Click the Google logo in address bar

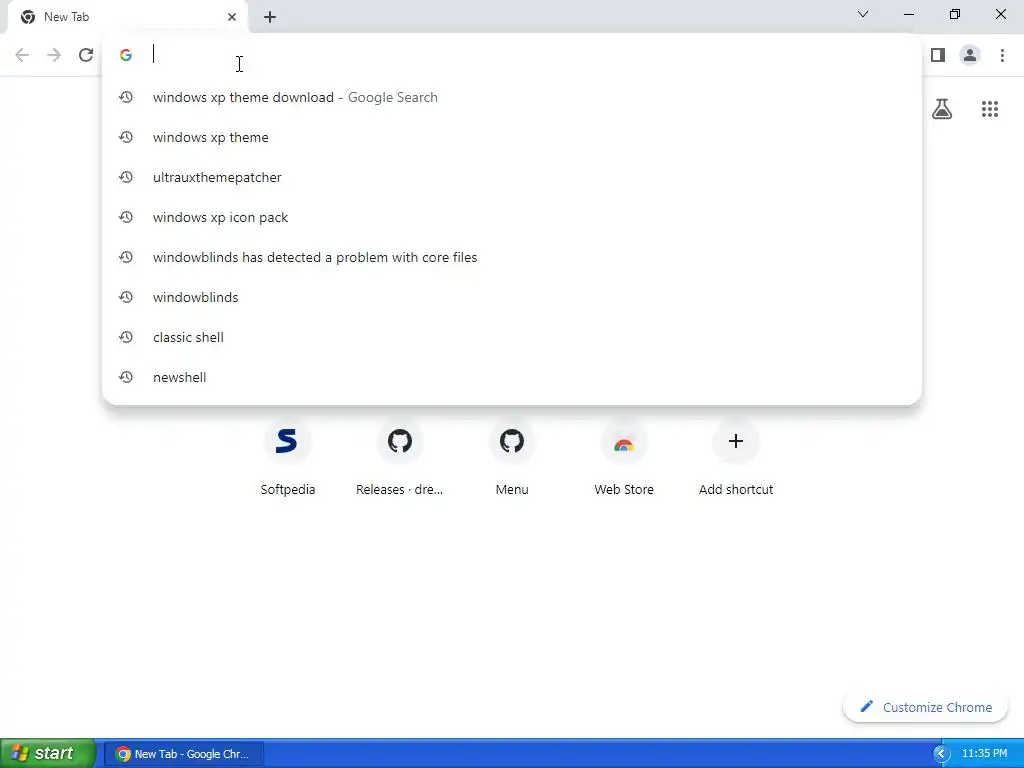point(126,55)
